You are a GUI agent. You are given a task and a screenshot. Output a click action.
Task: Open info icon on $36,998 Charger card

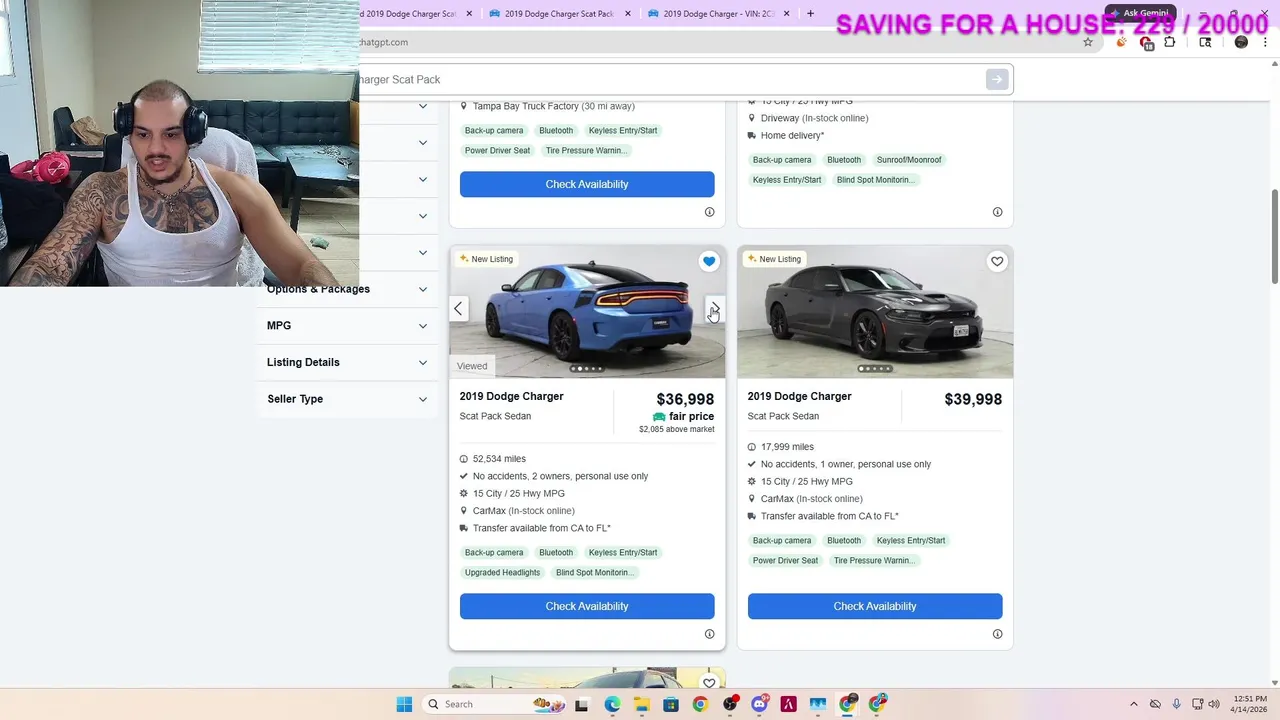coord(709,634)
